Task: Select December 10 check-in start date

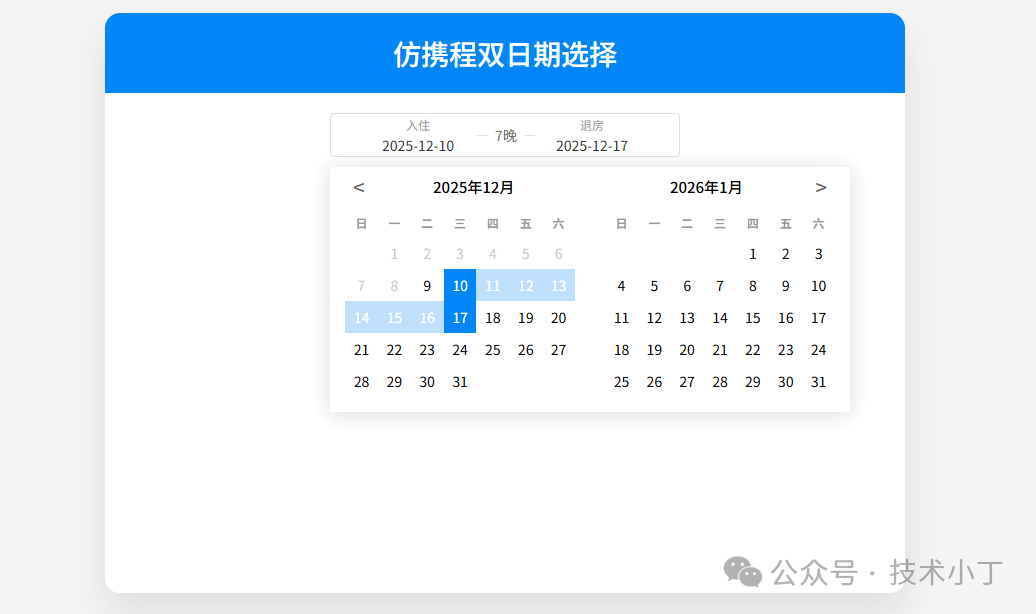Action: coord(460,286)
